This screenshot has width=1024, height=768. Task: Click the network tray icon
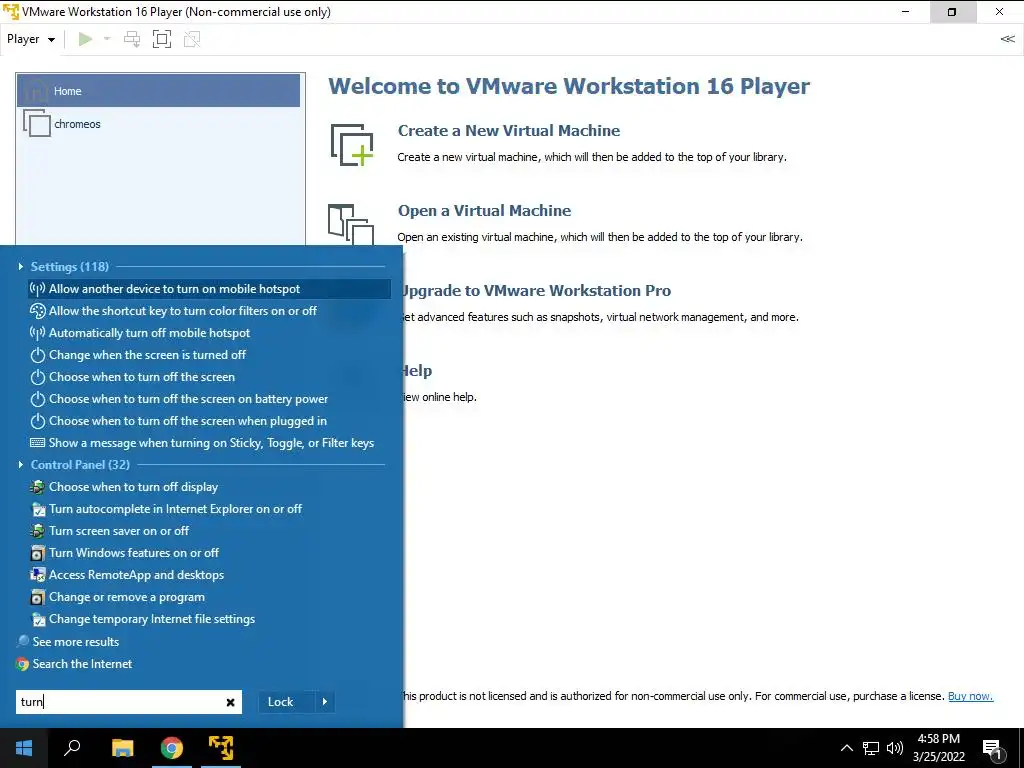871,748
